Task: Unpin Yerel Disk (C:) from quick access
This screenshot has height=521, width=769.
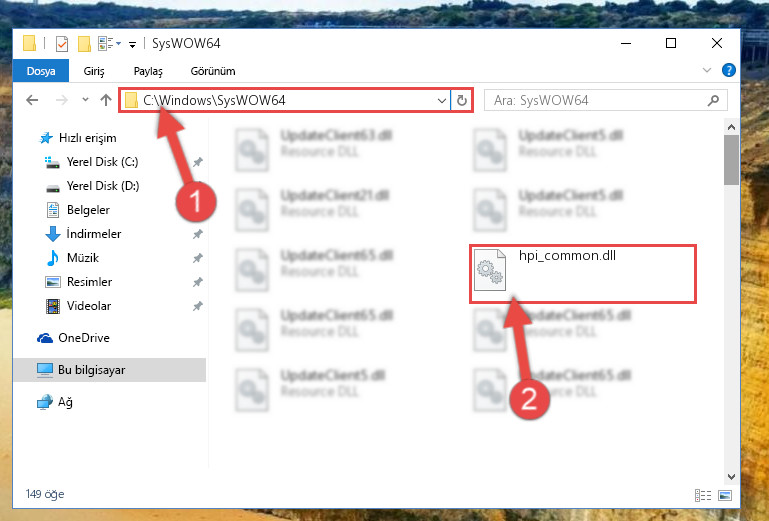Action: tap(198, 162)
